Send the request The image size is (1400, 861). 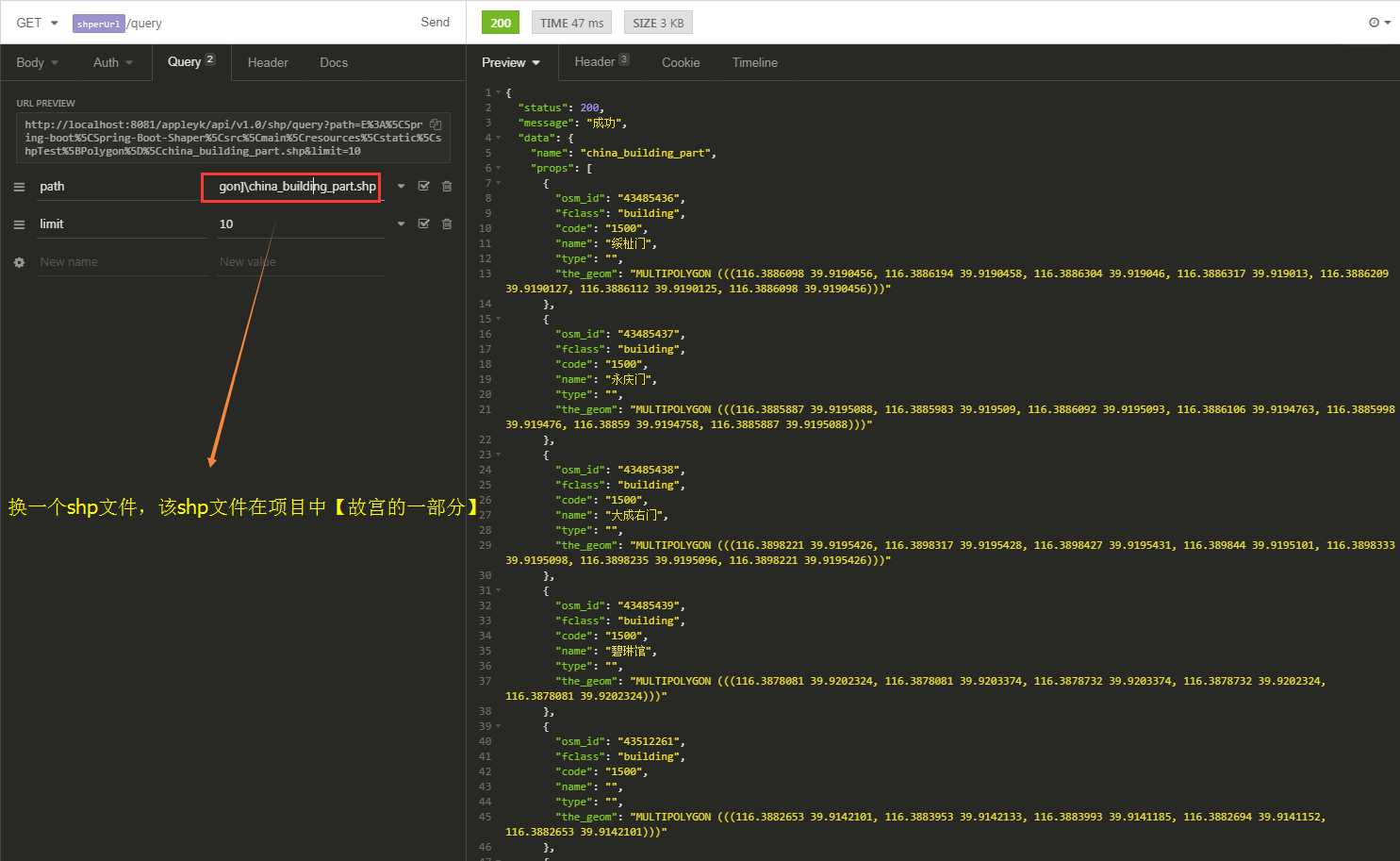[x=435, y=22]
